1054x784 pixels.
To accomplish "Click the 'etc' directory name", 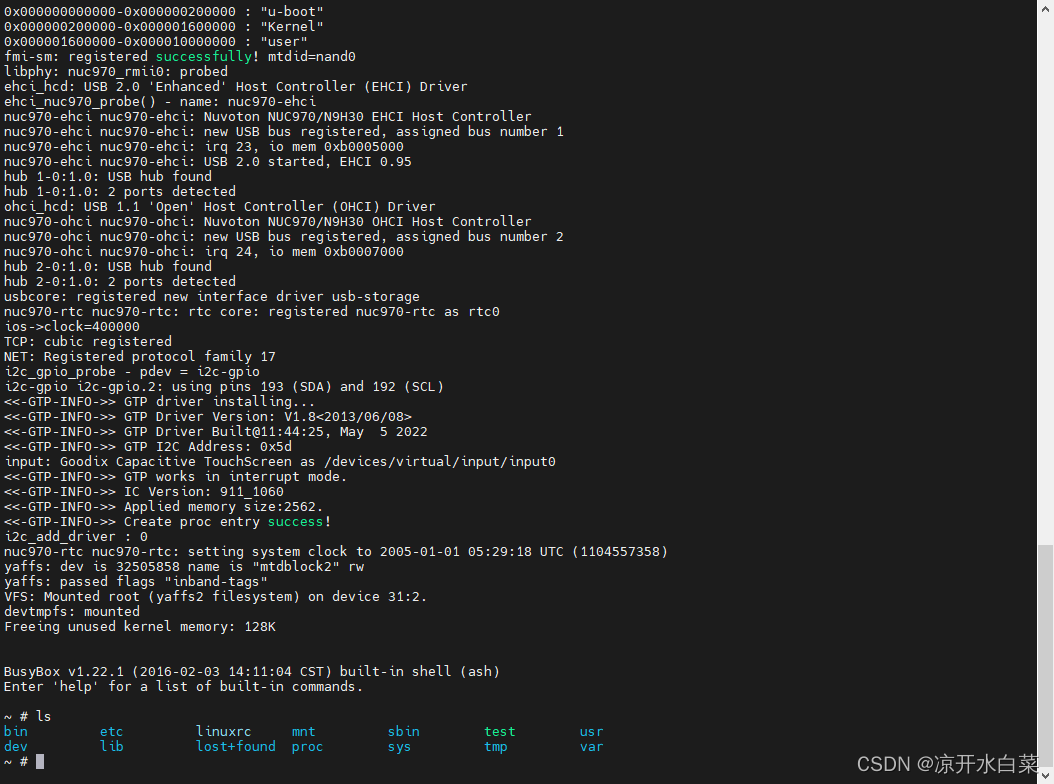I will [x=112, y=731].
